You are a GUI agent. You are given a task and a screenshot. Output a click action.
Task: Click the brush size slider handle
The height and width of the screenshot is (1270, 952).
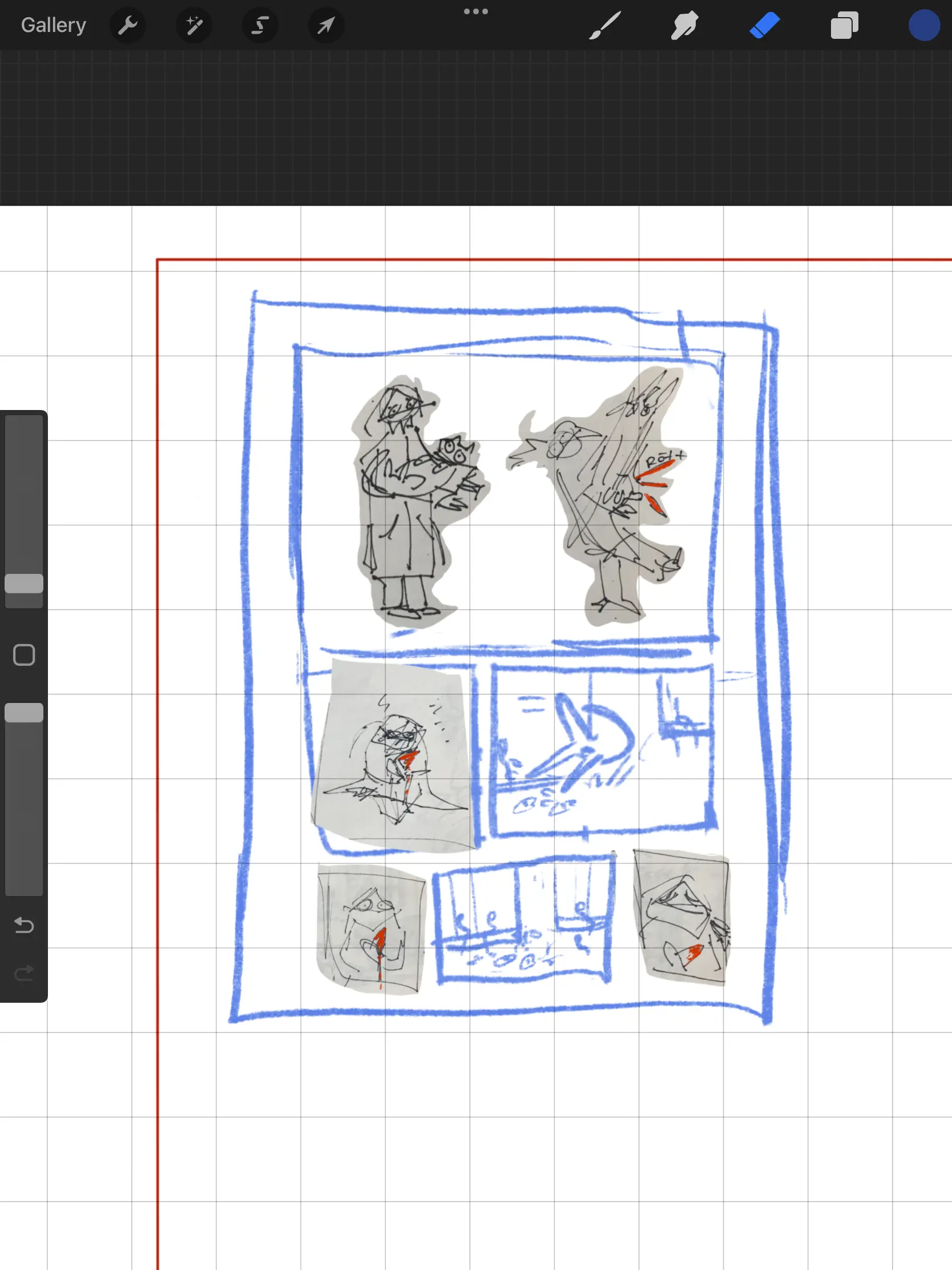pos(23,584)
